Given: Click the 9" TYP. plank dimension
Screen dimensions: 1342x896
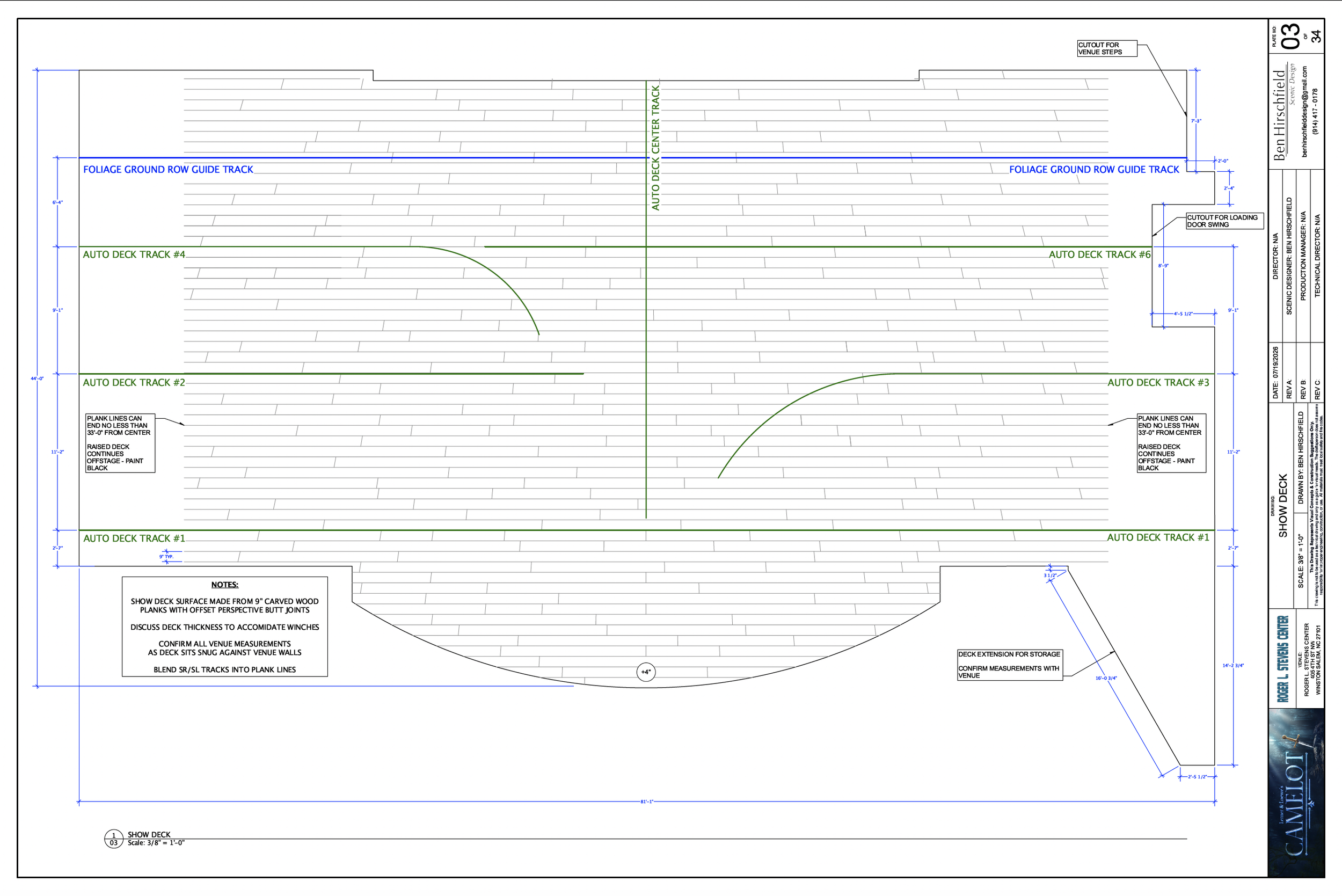Looking at the screenshot, I should tap(166, 556).
